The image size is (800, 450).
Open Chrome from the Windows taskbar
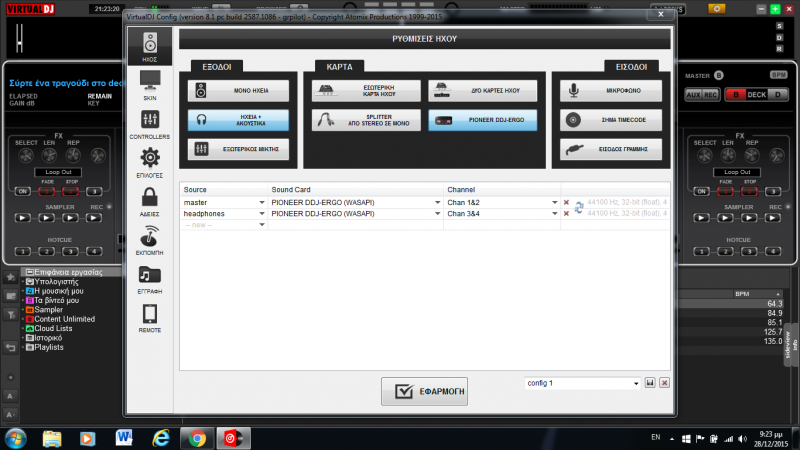click(x=198, y=438)
